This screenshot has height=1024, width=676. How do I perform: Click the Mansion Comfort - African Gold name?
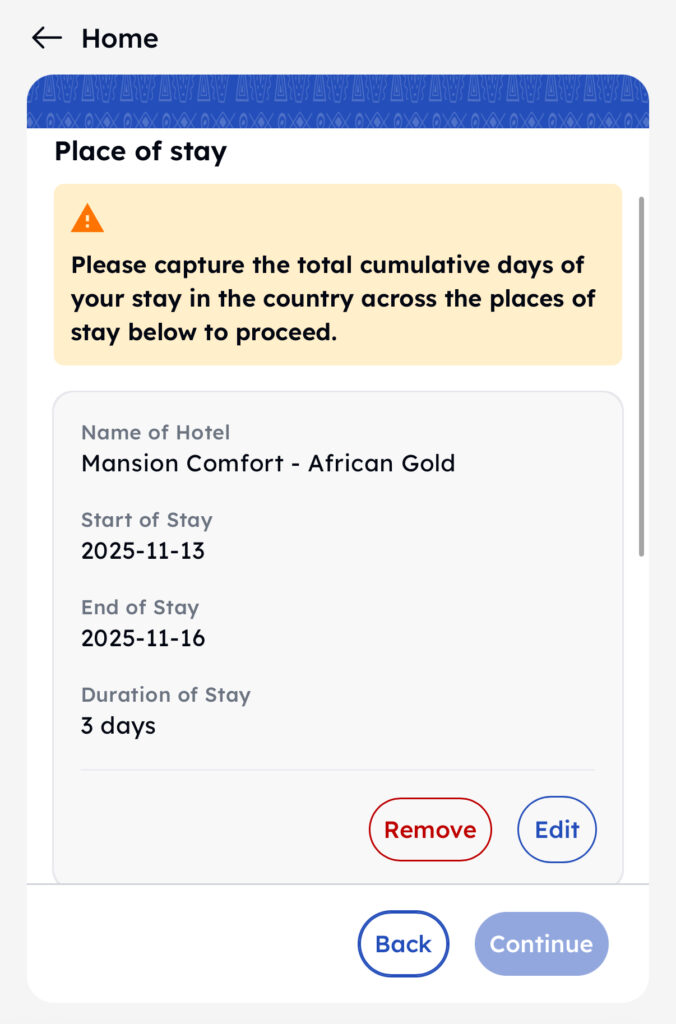pos(268,463)
